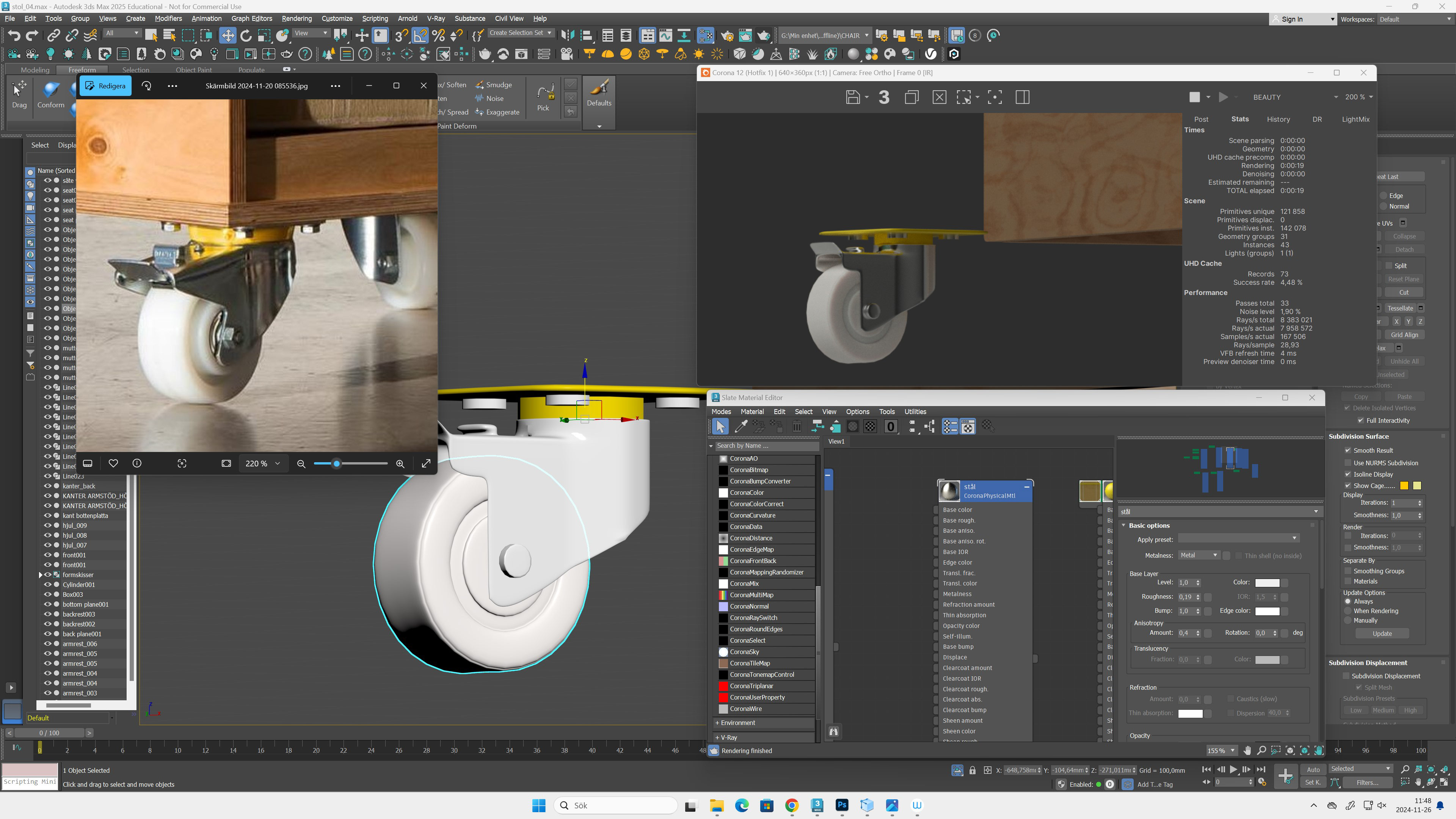Screen dimensions: 1456x819
Task: Switch to the LightMix tab in Corona
Action: (x=1356, y=119)
